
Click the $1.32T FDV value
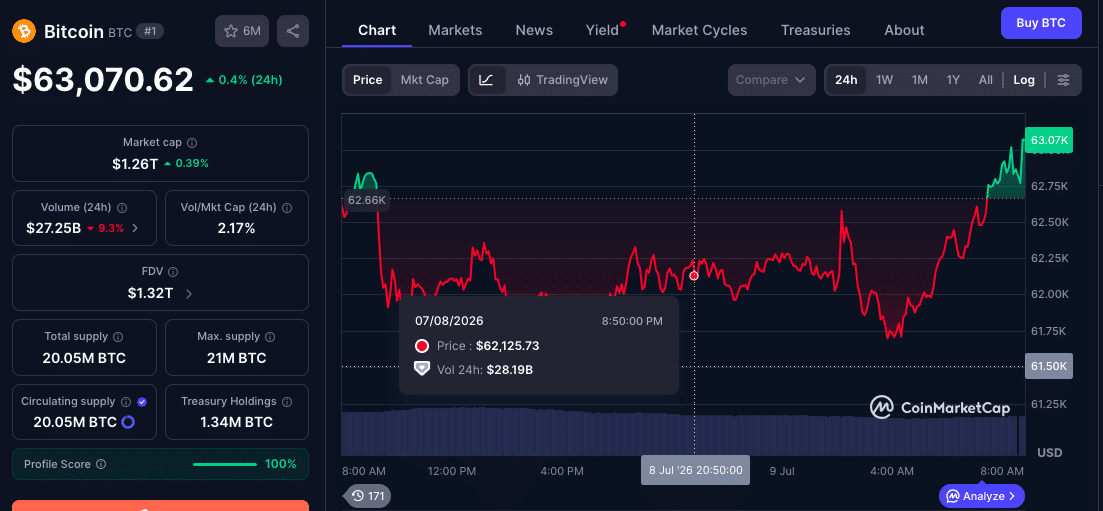point(151,294)
